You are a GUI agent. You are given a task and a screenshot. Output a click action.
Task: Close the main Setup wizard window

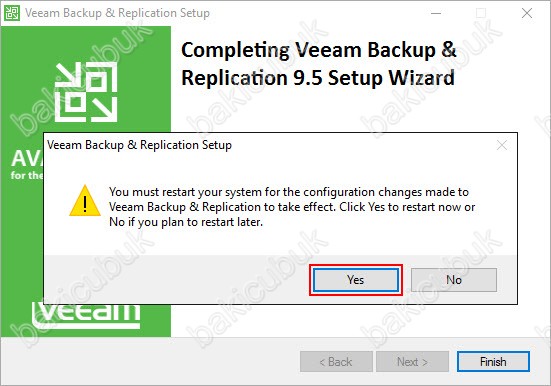[527, 13]
